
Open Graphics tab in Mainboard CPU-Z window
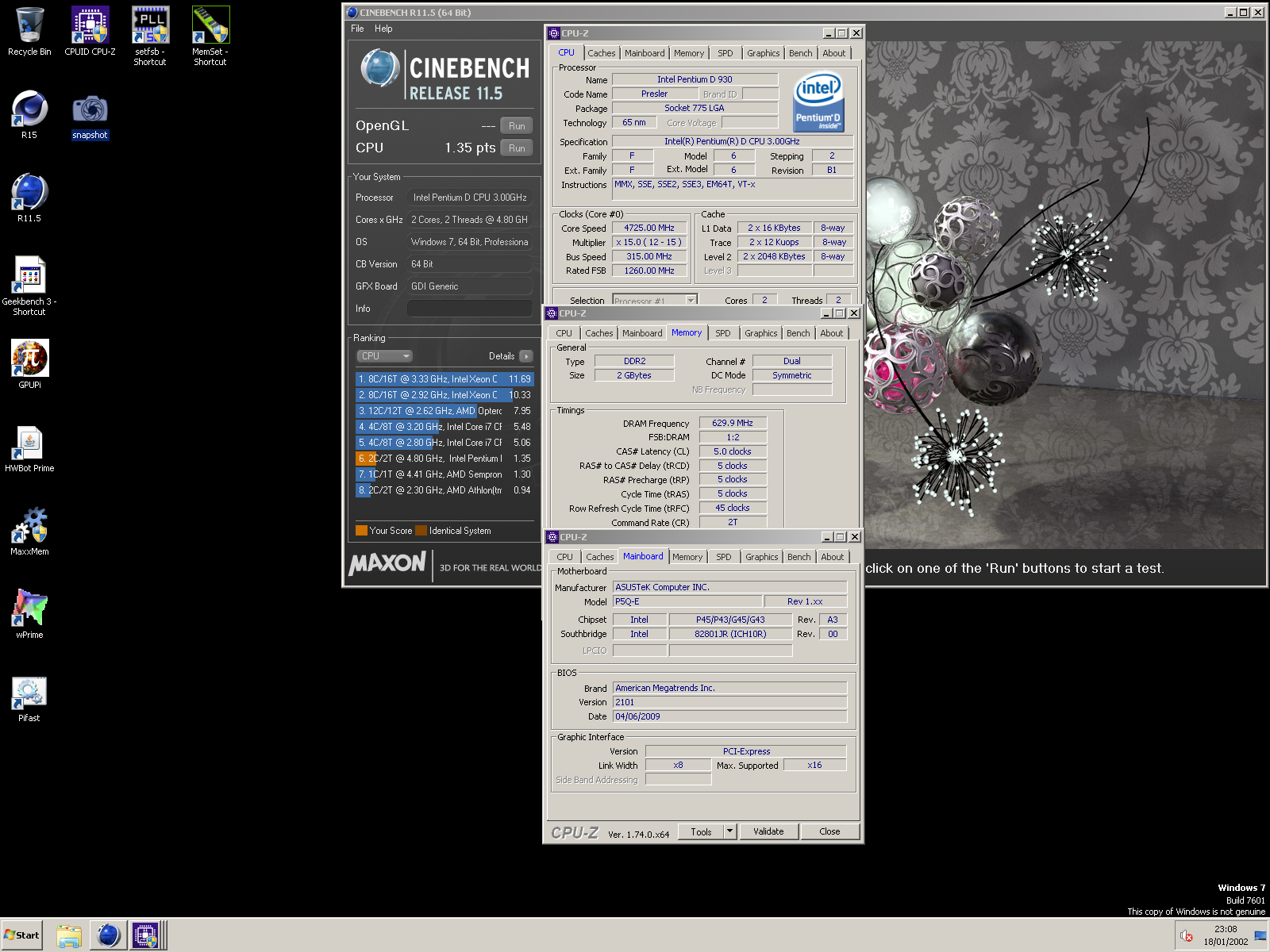pos(761,557)
